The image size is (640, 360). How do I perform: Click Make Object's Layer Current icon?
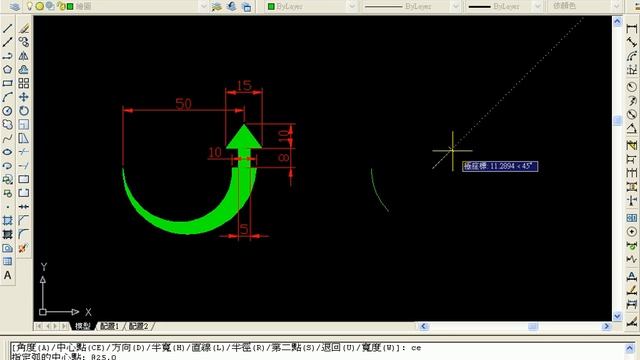pos(217,6)
